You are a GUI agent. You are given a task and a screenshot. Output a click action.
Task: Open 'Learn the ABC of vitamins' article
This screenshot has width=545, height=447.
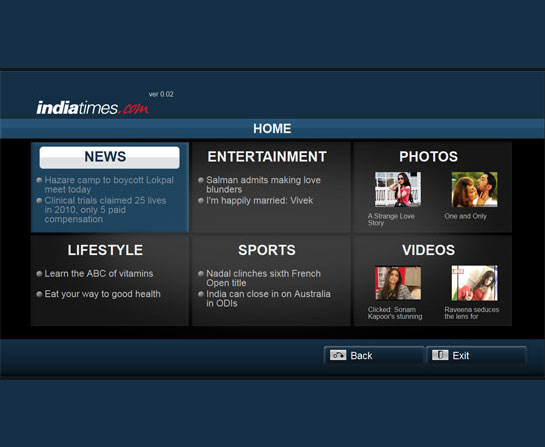pos(99,274)
